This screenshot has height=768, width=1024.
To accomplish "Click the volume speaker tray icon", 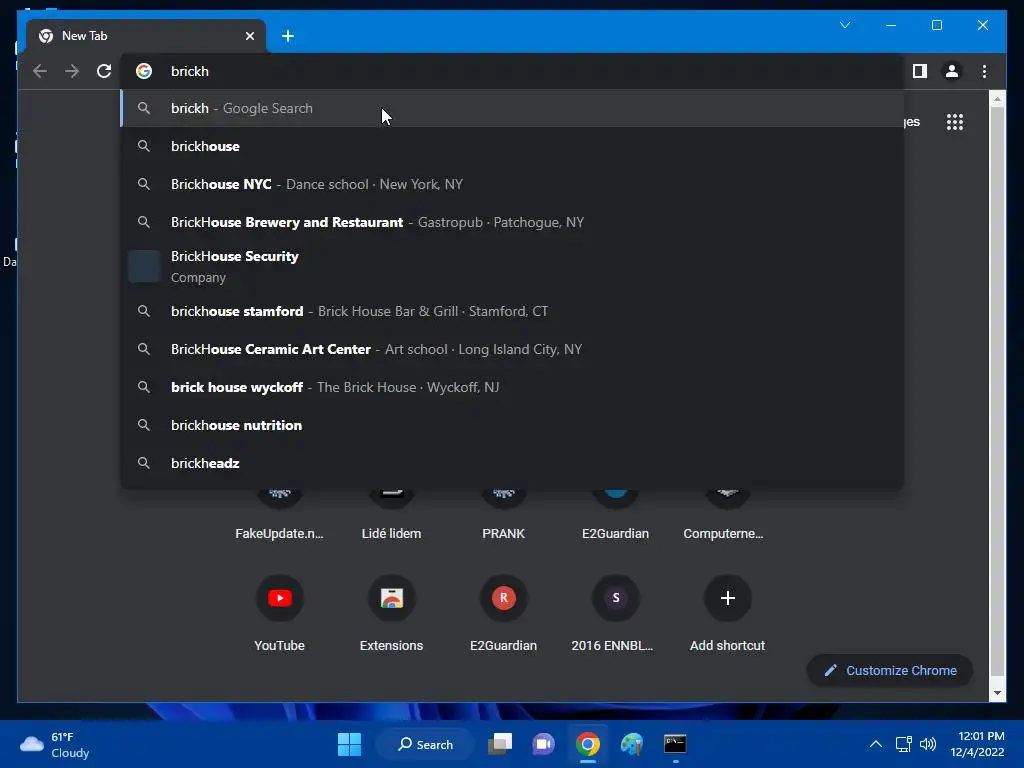I will coord(927,744).
